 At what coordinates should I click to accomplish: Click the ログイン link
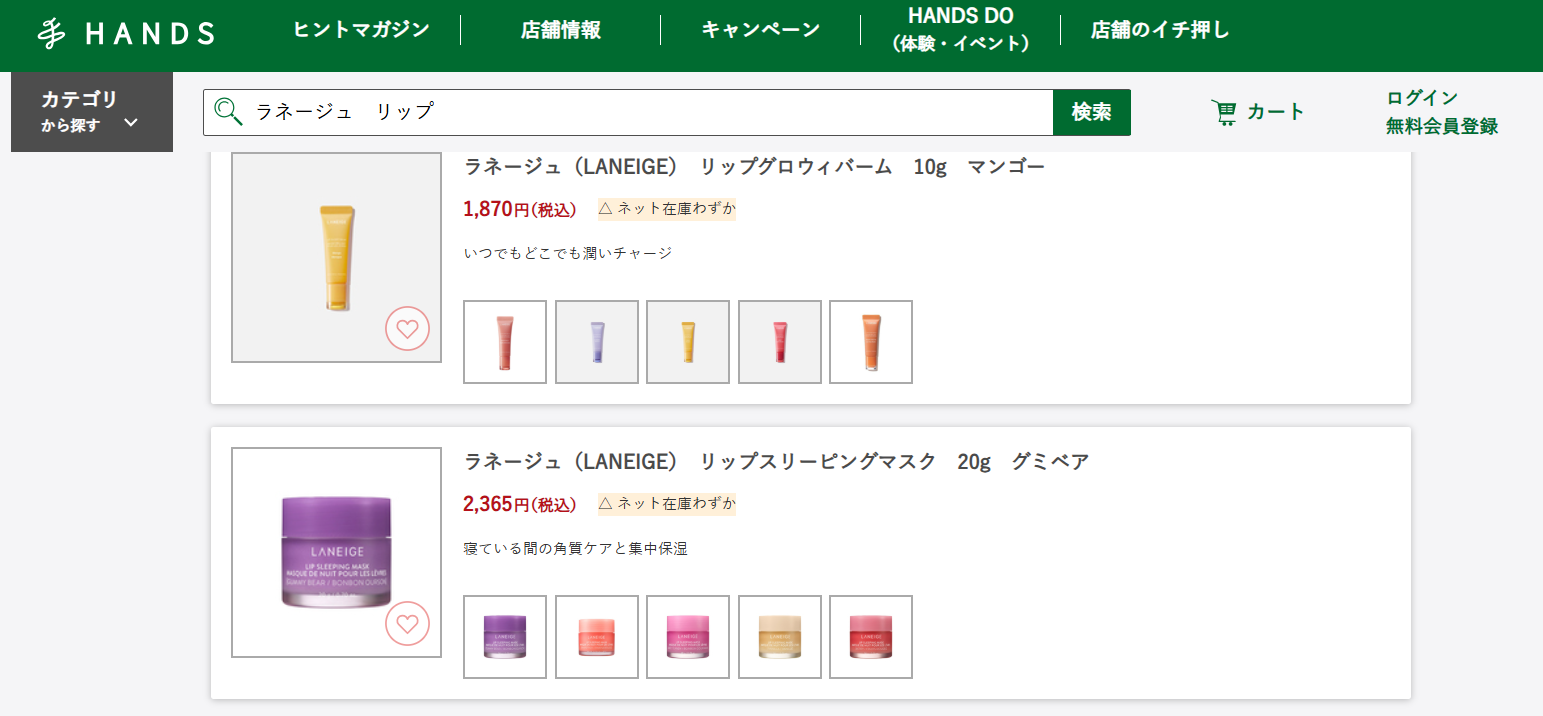(x=1422, y=98)
